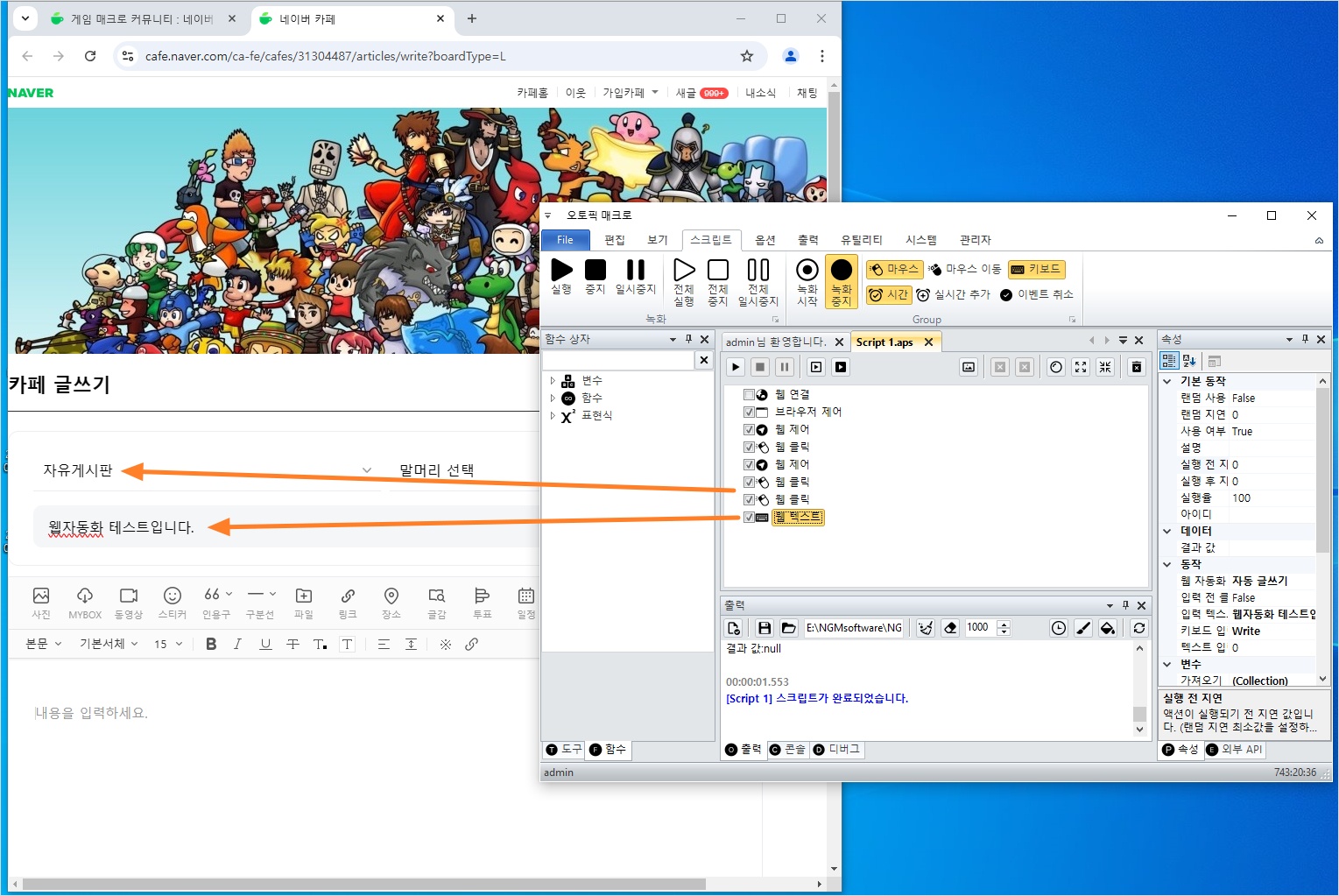Toggle the 시간 recording option
Viewport: 1339px width, 896px height.
tap(889, 294)
